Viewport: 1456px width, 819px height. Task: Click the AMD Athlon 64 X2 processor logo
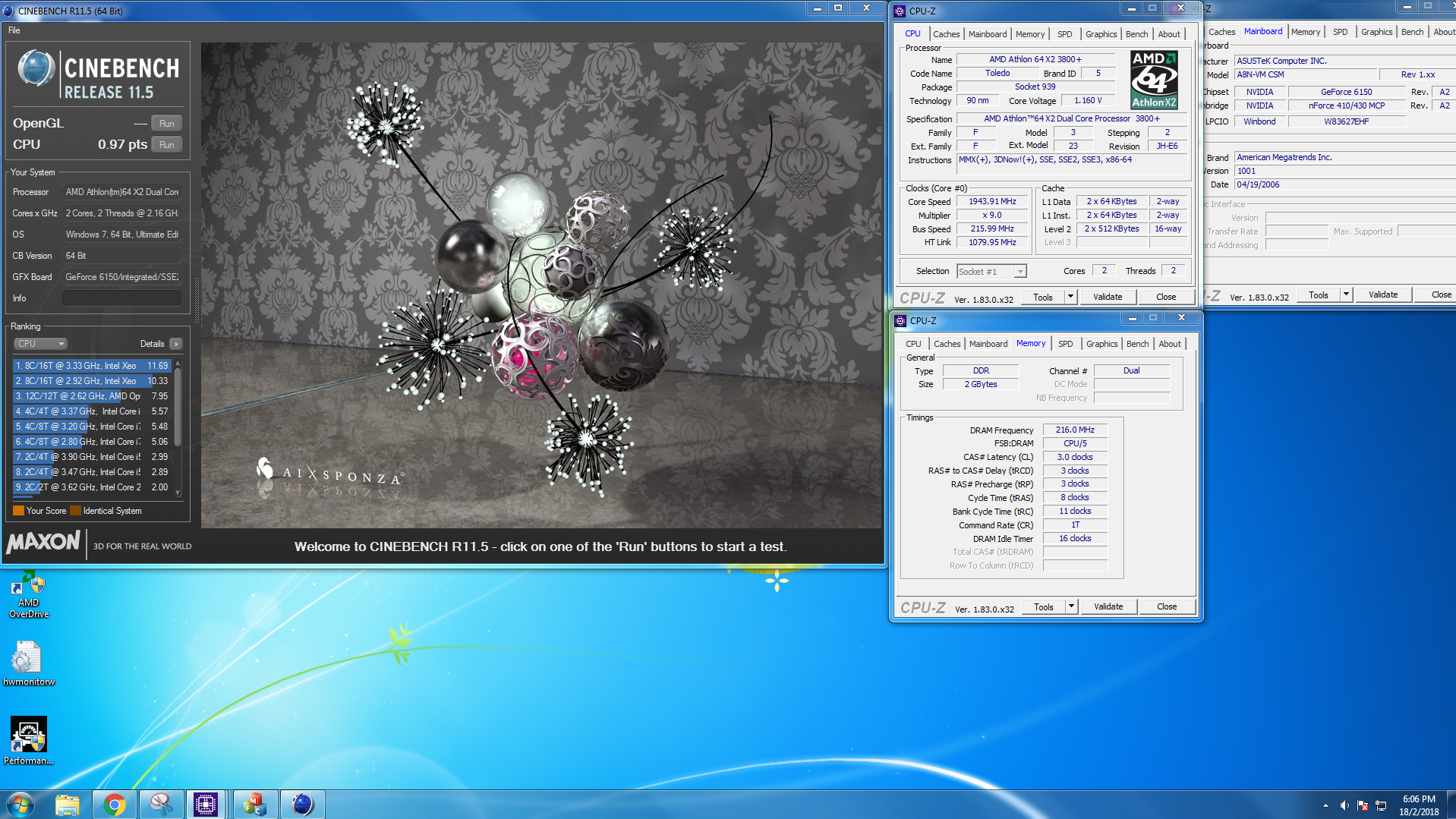(x=1154, y=80)
